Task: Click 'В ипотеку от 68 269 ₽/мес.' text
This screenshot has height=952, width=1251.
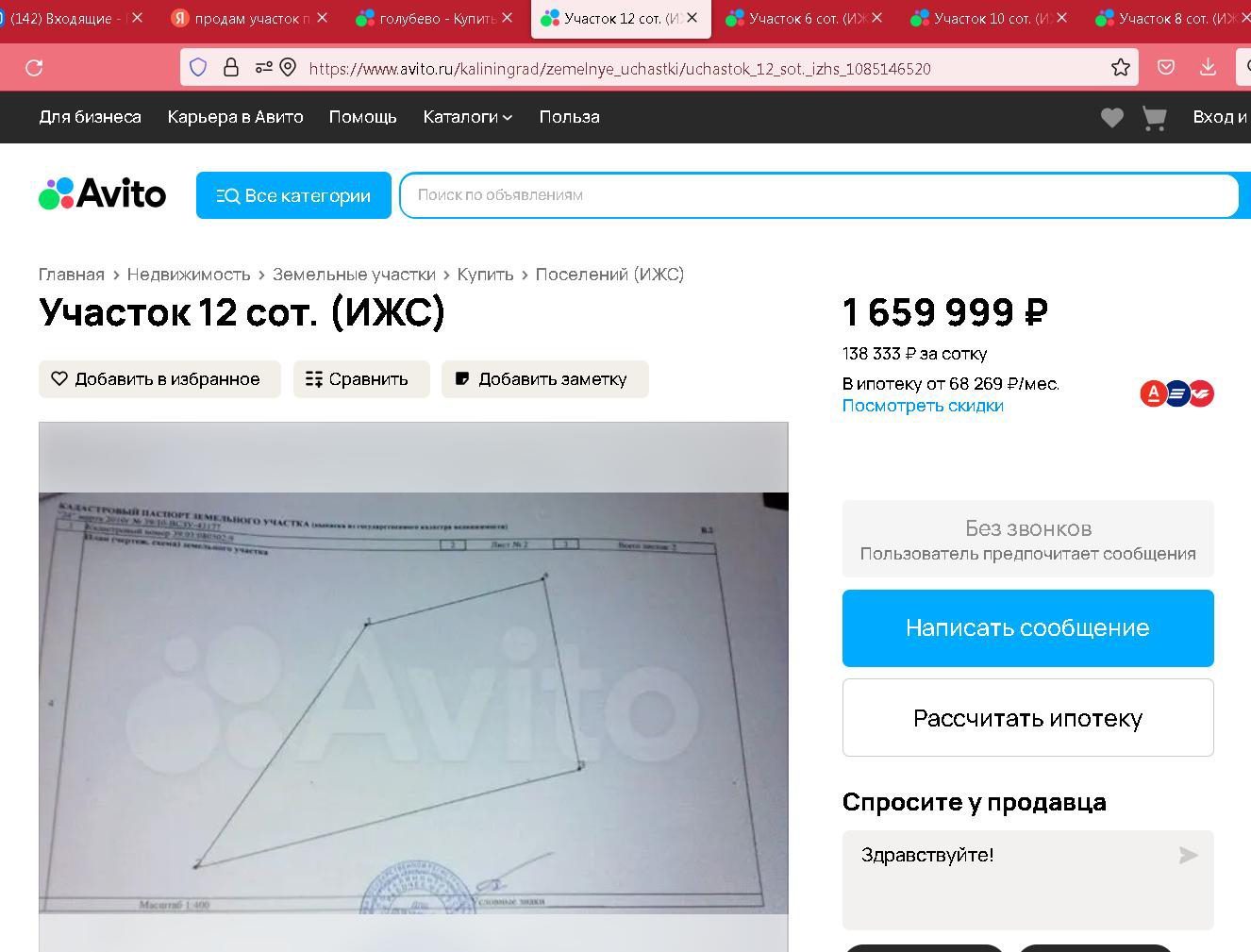Action: tap(951, 384)
